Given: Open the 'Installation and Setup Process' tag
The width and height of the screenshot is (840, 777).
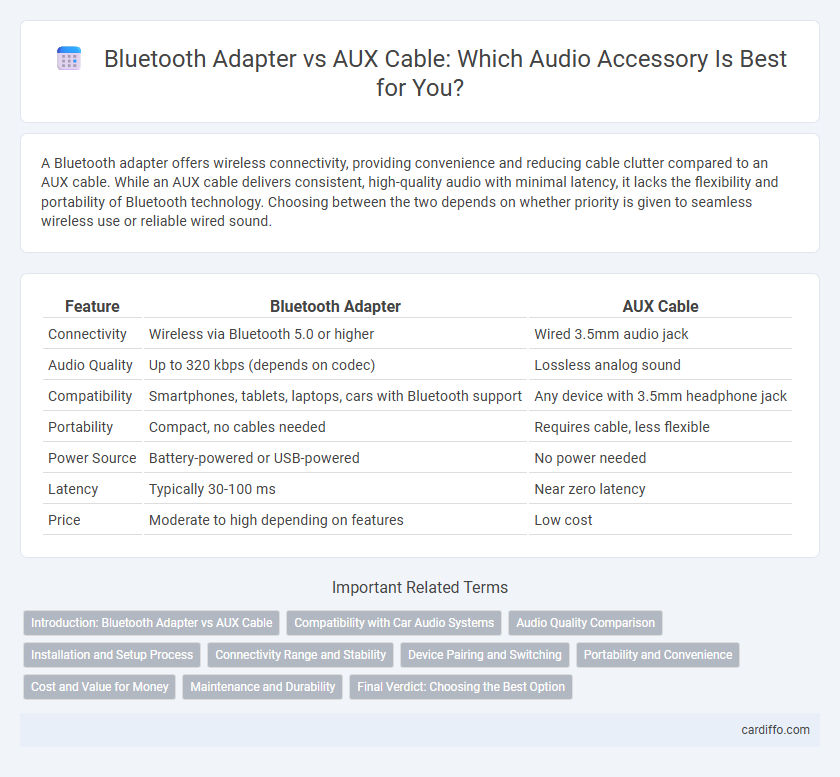Looking at the screenshot, I should 112,655.
